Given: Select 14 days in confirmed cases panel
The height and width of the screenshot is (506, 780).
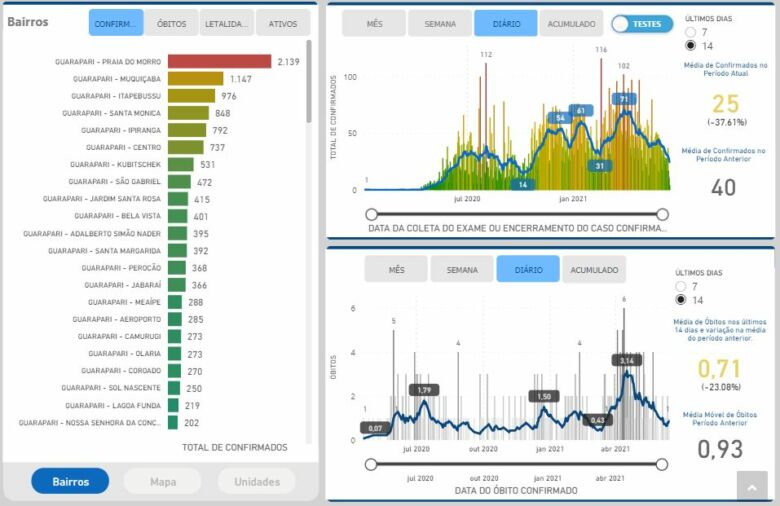Looking at the screenshot, I should (691, 46).
